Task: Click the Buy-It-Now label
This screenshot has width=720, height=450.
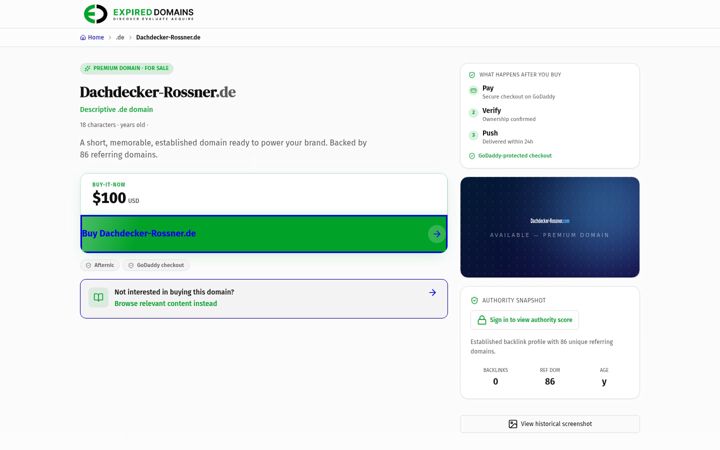Action: pyautogui.click(x=109, y=185)
